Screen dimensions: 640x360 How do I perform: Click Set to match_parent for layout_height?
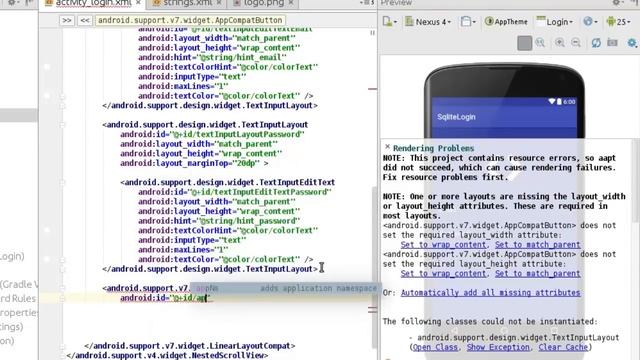pos(538,273)
